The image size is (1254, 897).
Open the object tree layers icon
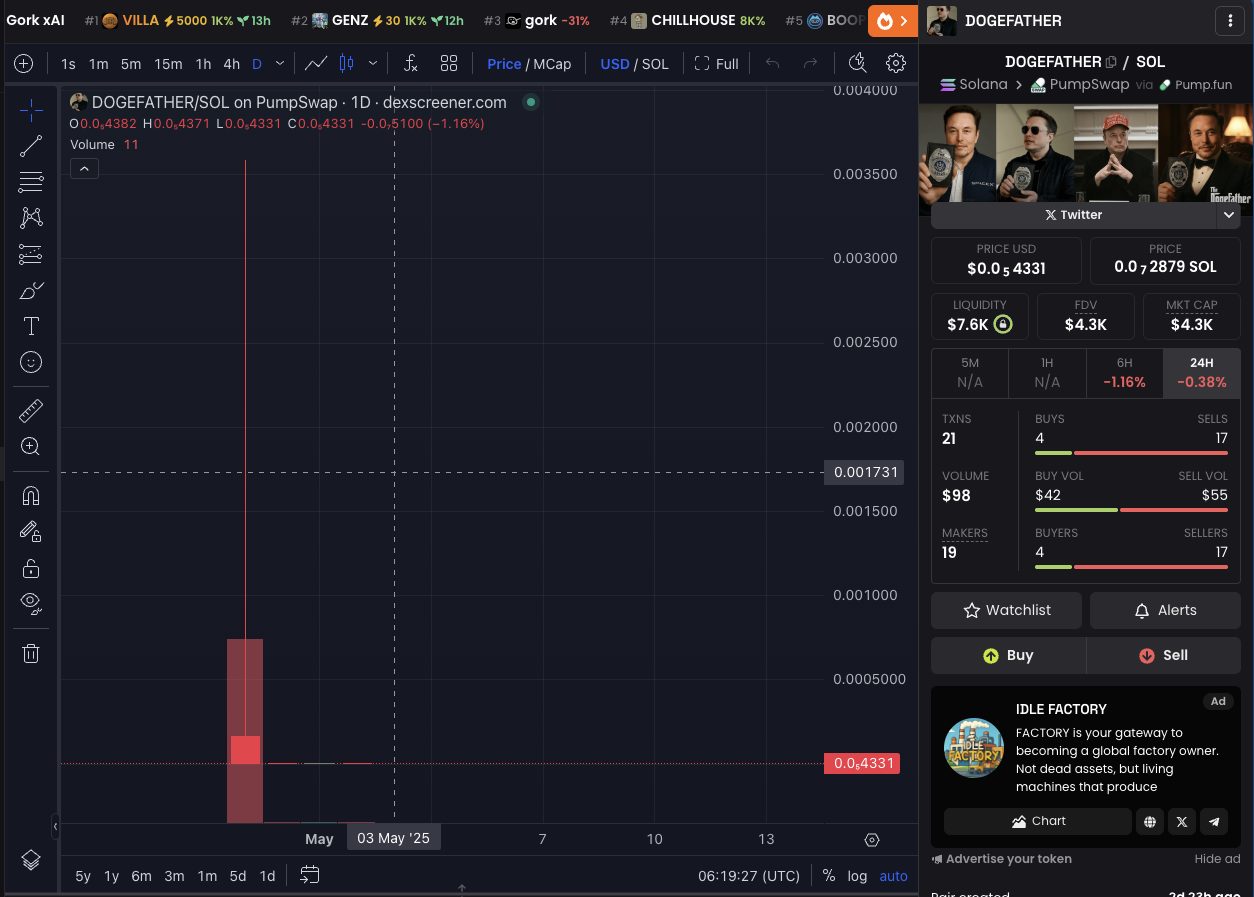click(x=31, y=859)
